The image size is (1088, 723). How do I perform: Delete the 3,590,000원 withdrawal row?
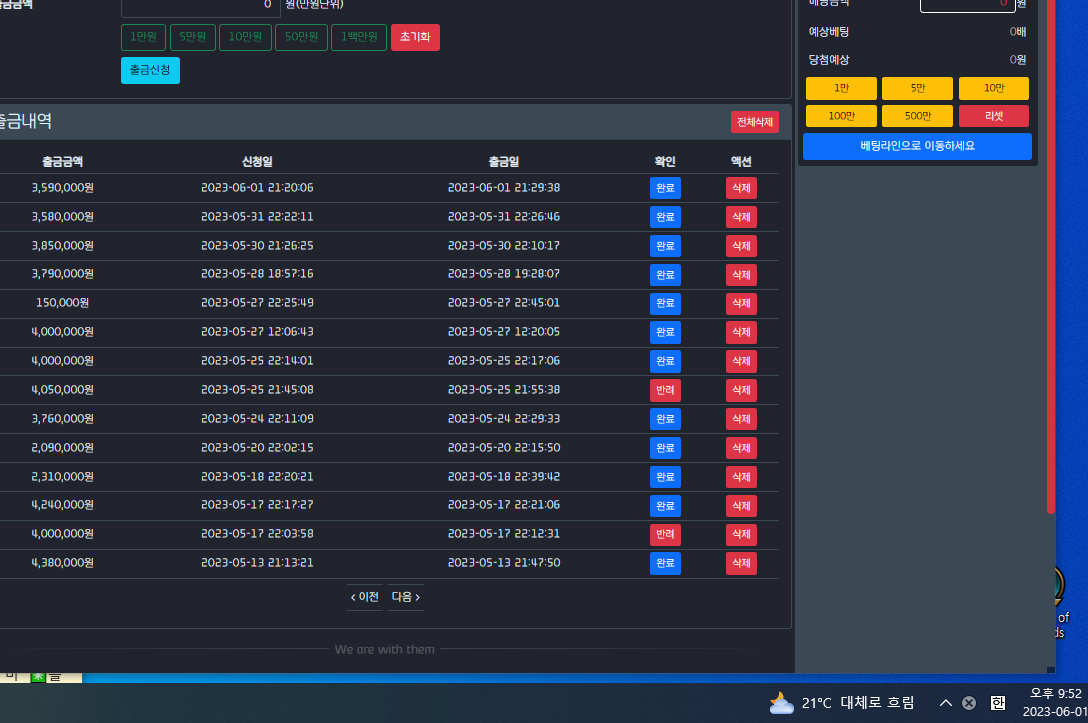pyautogui.click(x=741, y=188)
